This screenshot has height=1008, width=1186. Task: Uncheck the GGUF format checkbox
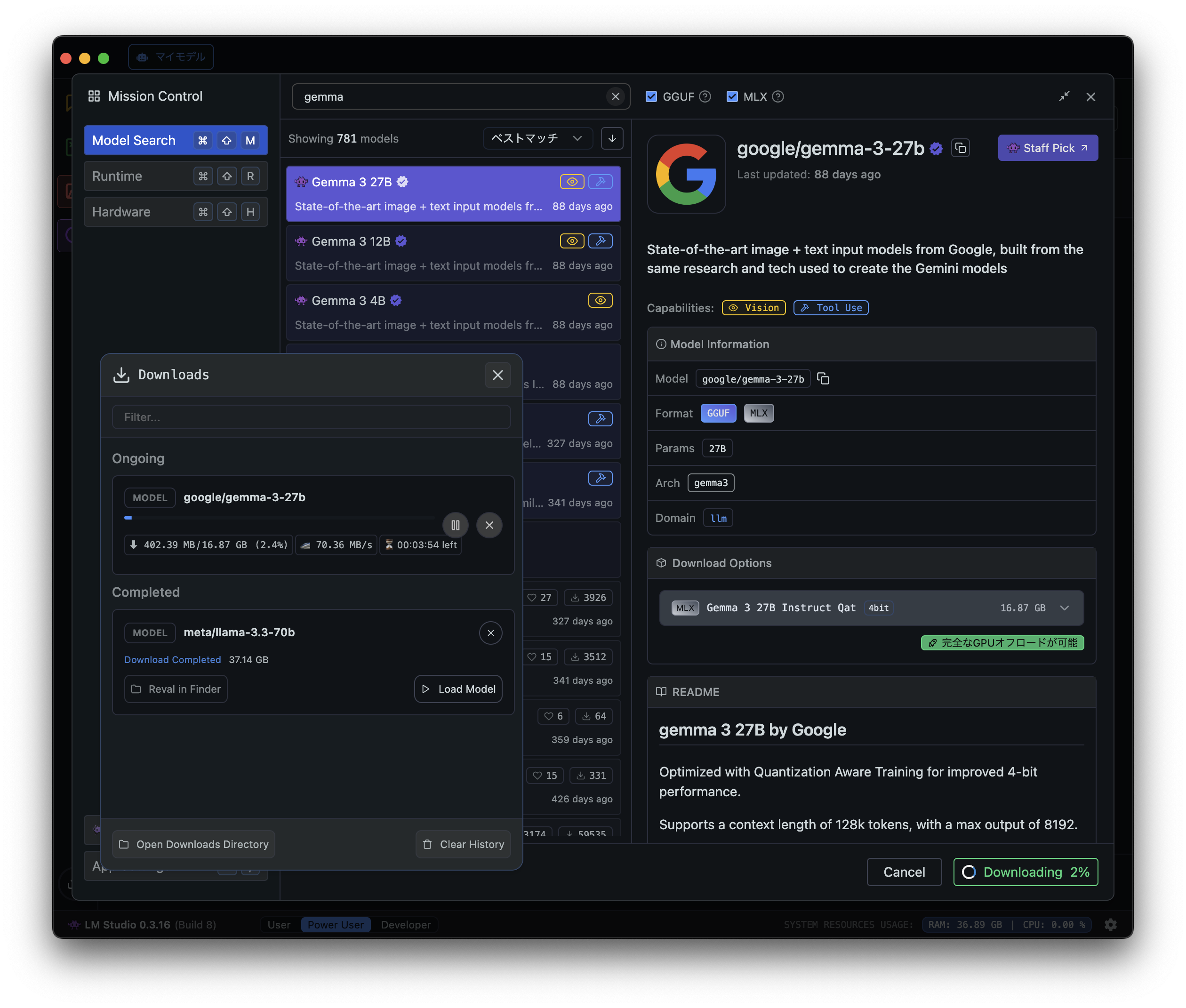pyautogui.click(x=651, y=96)
